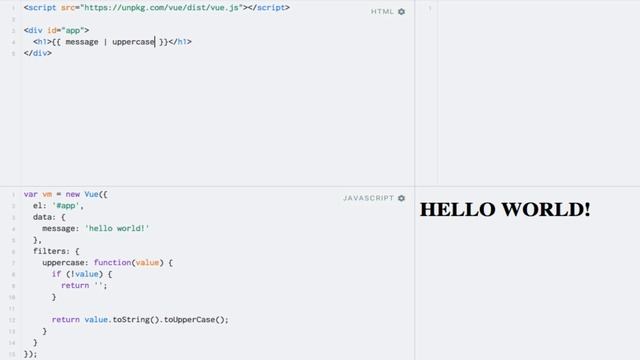Open the JavaScript editor settings gear

point(402,198)
